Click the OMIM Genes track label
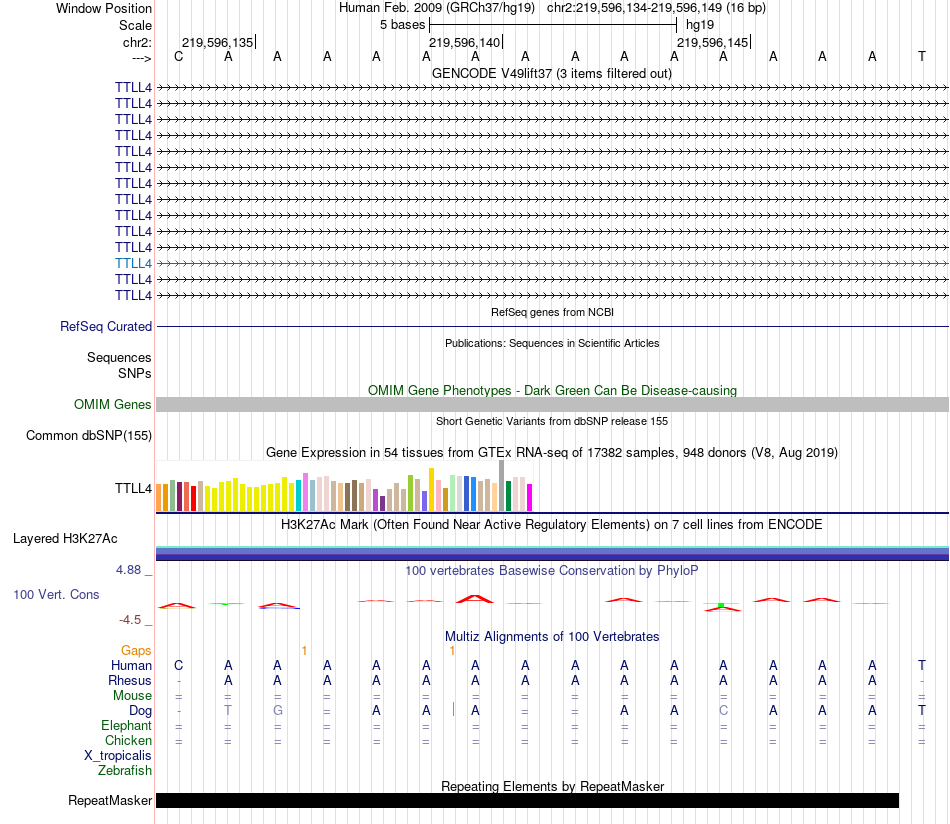This screenshot has width=950, height=824. pyautogui.click(x=112, y=404)
